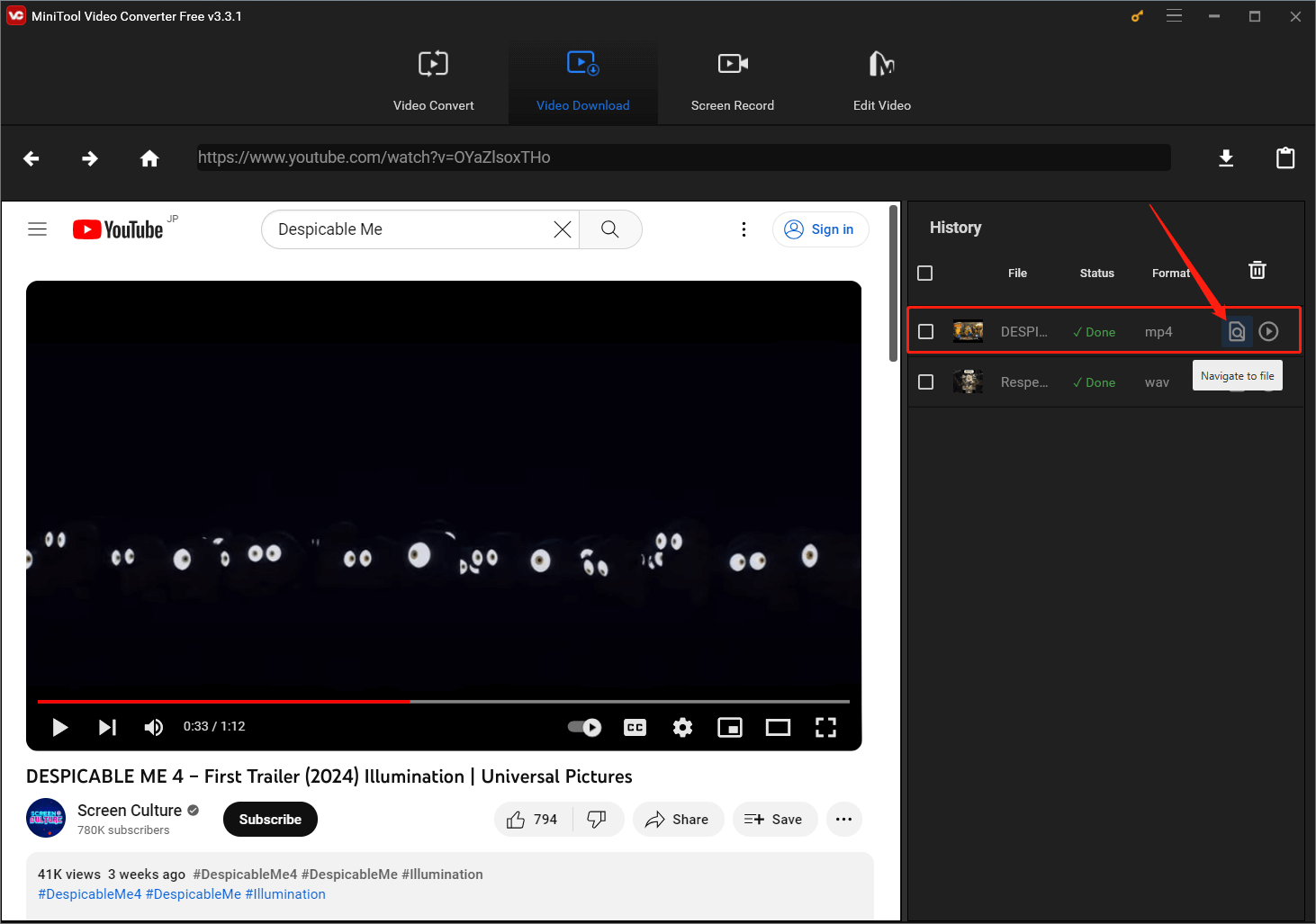Screen dimensions: 1316x924
Task: Open YouTube's sidebar guide menu
Action: [x=37, y=229]
